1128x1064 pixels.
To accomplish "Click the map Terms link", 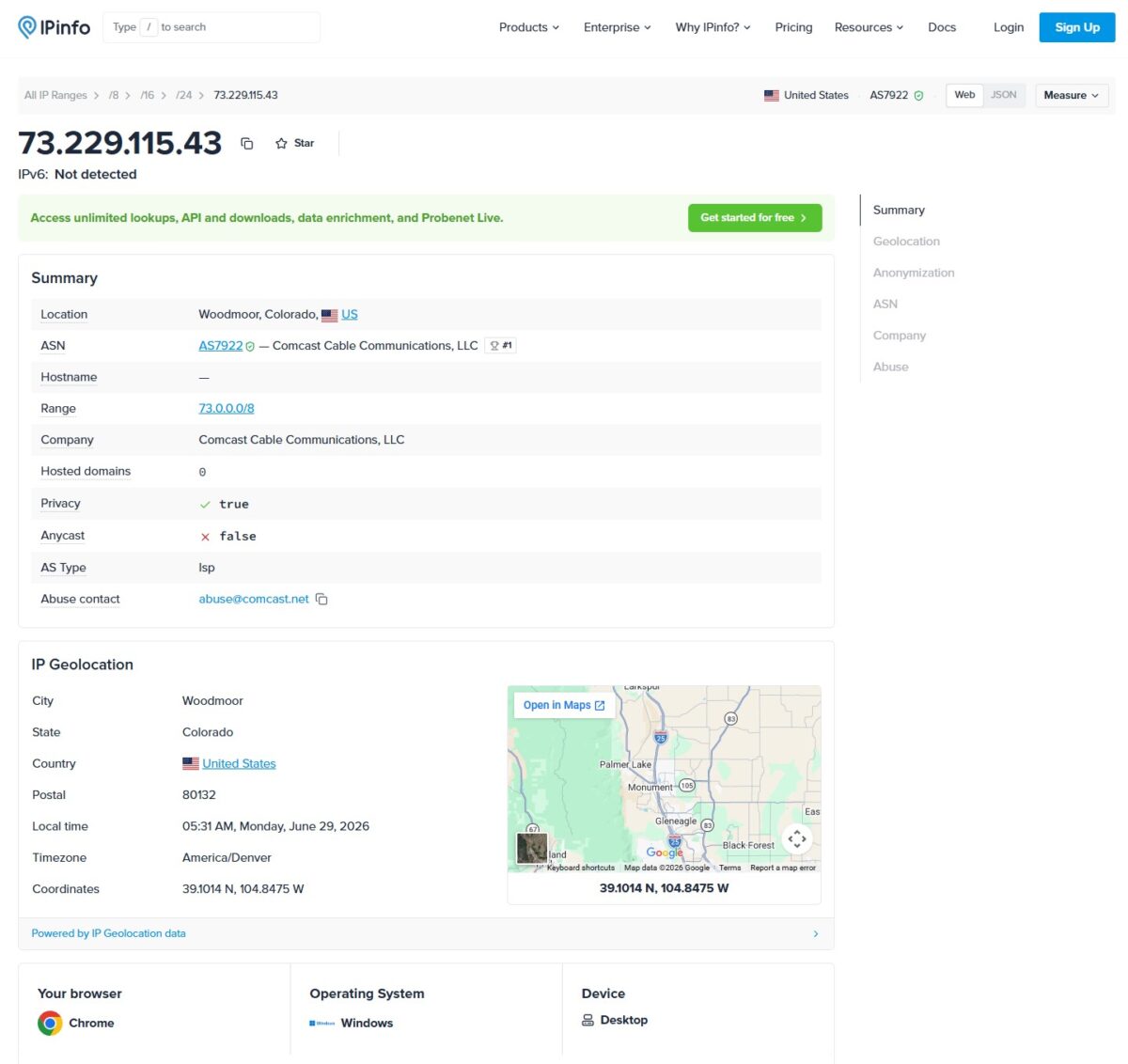I will point(730,868).
